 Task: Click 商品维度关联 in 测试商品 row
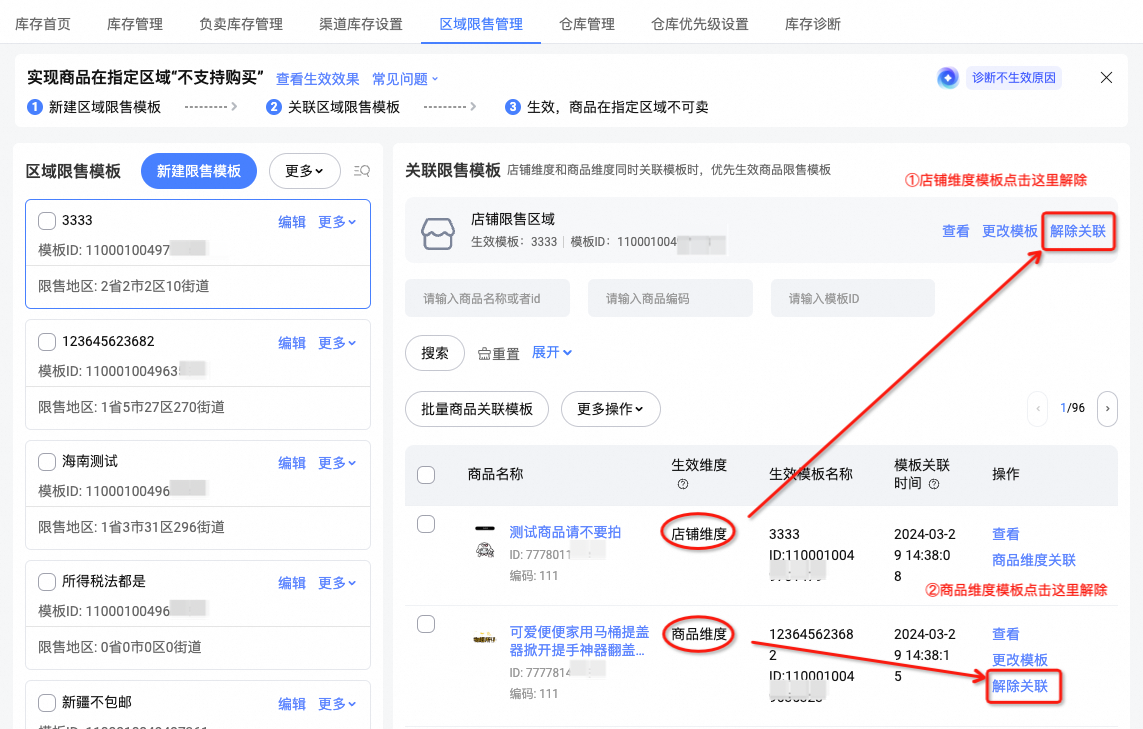coord(1034,560)
